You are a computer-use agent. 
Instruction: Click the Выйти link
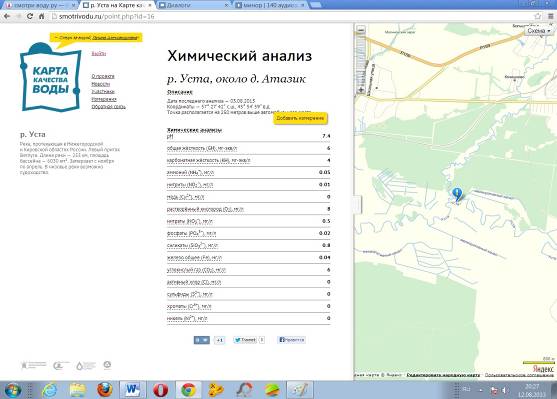pyautogui.click(x=98, y=54)
